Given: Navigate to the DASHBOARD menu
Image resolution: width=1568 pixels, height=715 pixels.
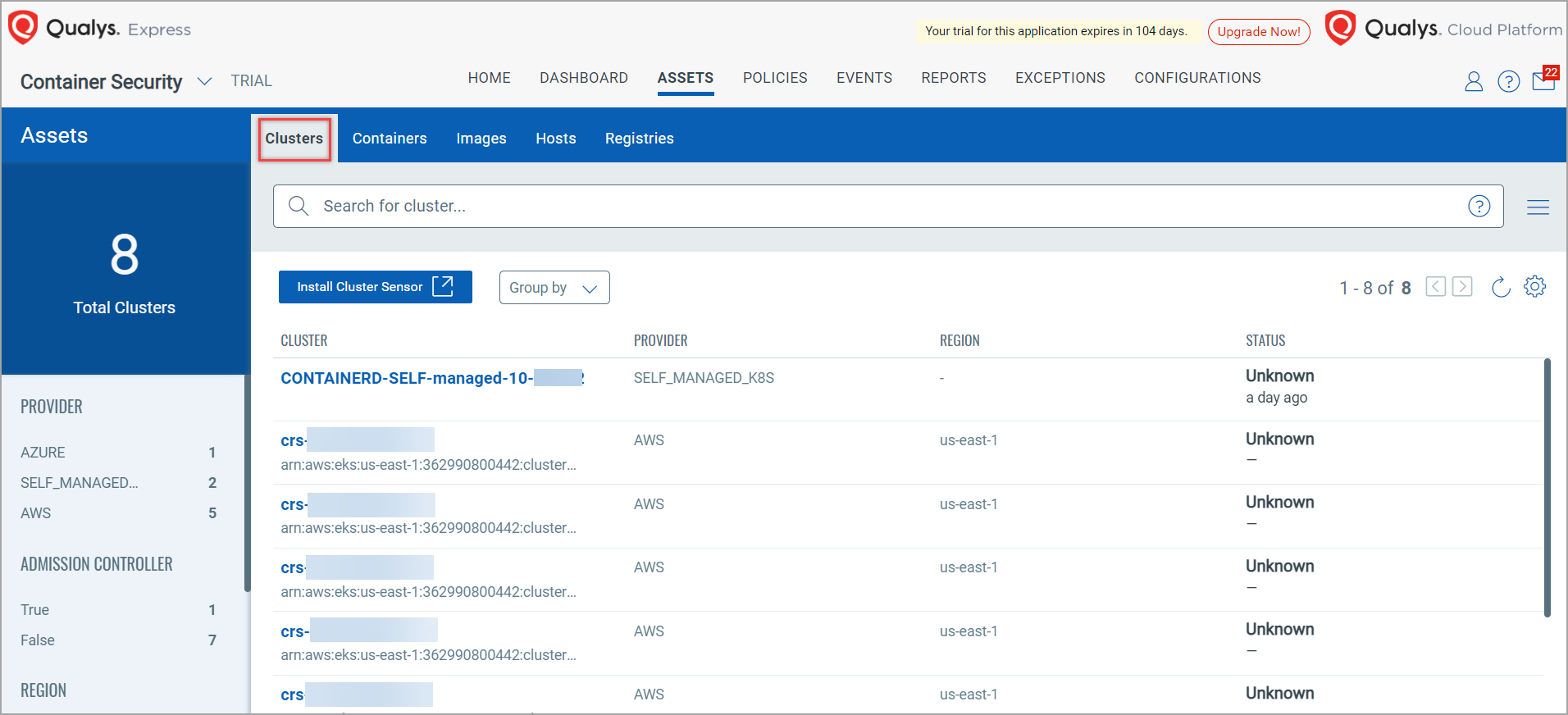Looking at the screenshot, I should (583, 78).
